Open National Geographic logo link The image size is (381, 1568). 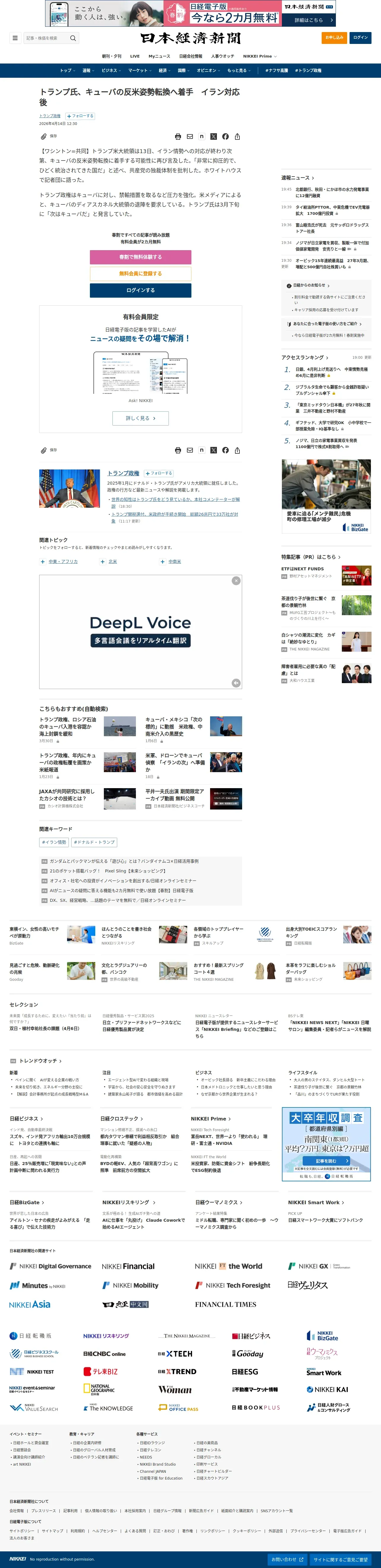tap(99, 1389)
